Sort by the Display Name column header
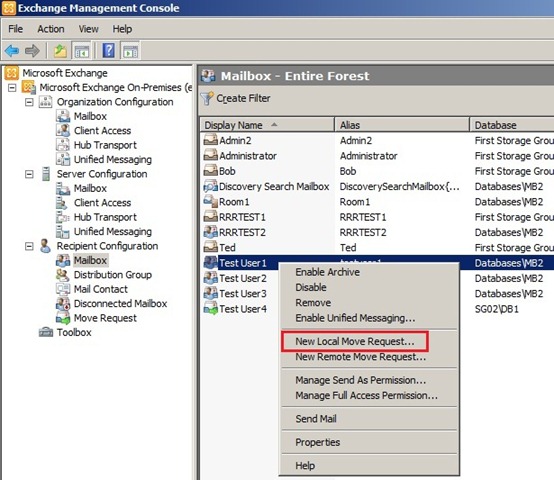554x480 pixels. pyautogui.click(x=267, y=125)
